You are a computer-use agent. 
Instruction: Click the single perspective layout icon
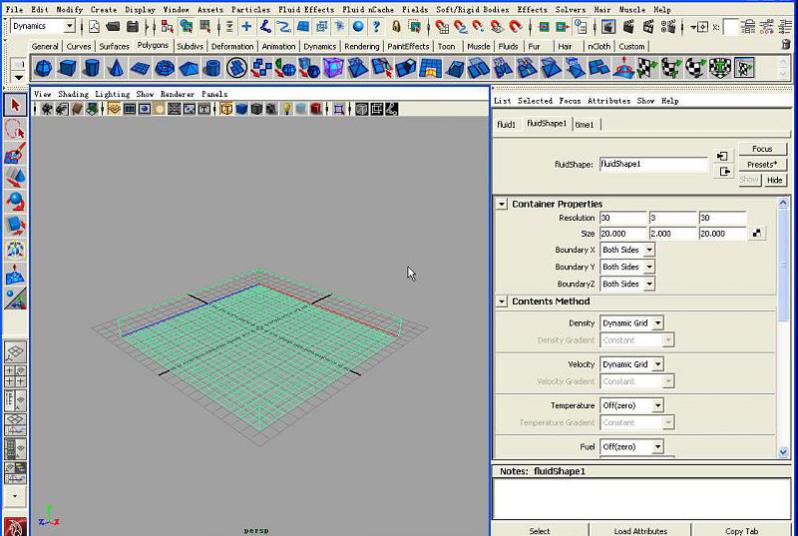tap(15, 352)
